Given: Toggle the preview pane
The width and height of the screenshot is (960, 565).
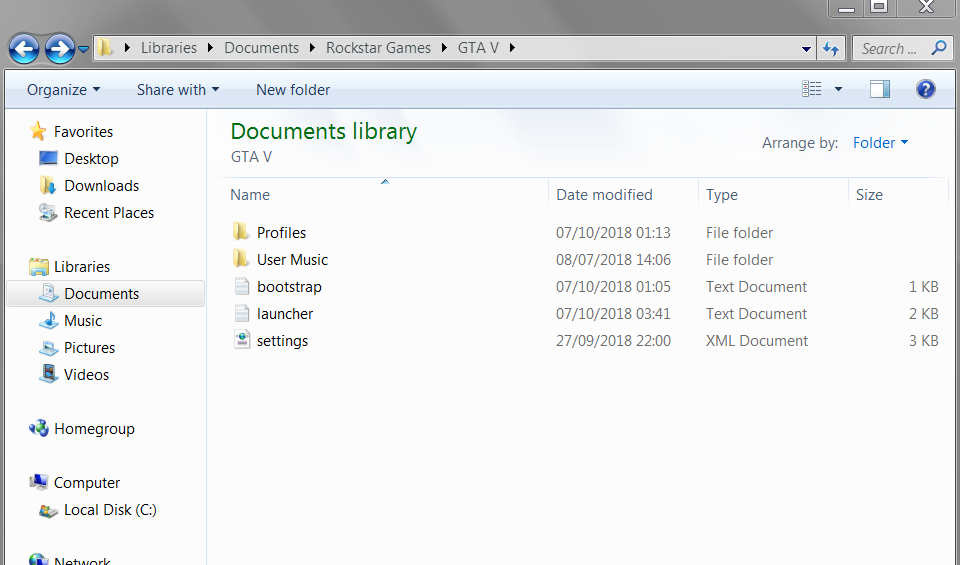Looking at the screenshot, I should tap(880, 89).
